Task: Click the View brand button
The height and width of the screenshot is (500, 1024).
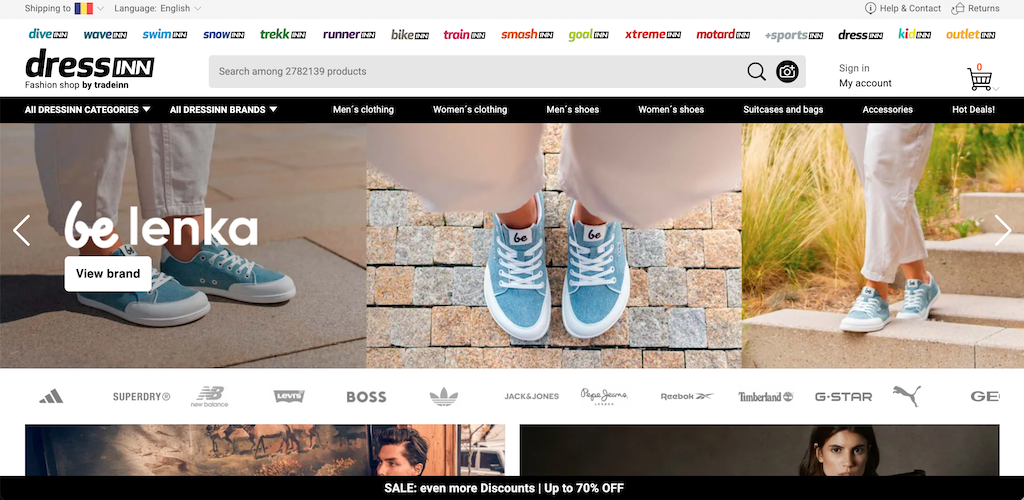Action: point(108,273)
